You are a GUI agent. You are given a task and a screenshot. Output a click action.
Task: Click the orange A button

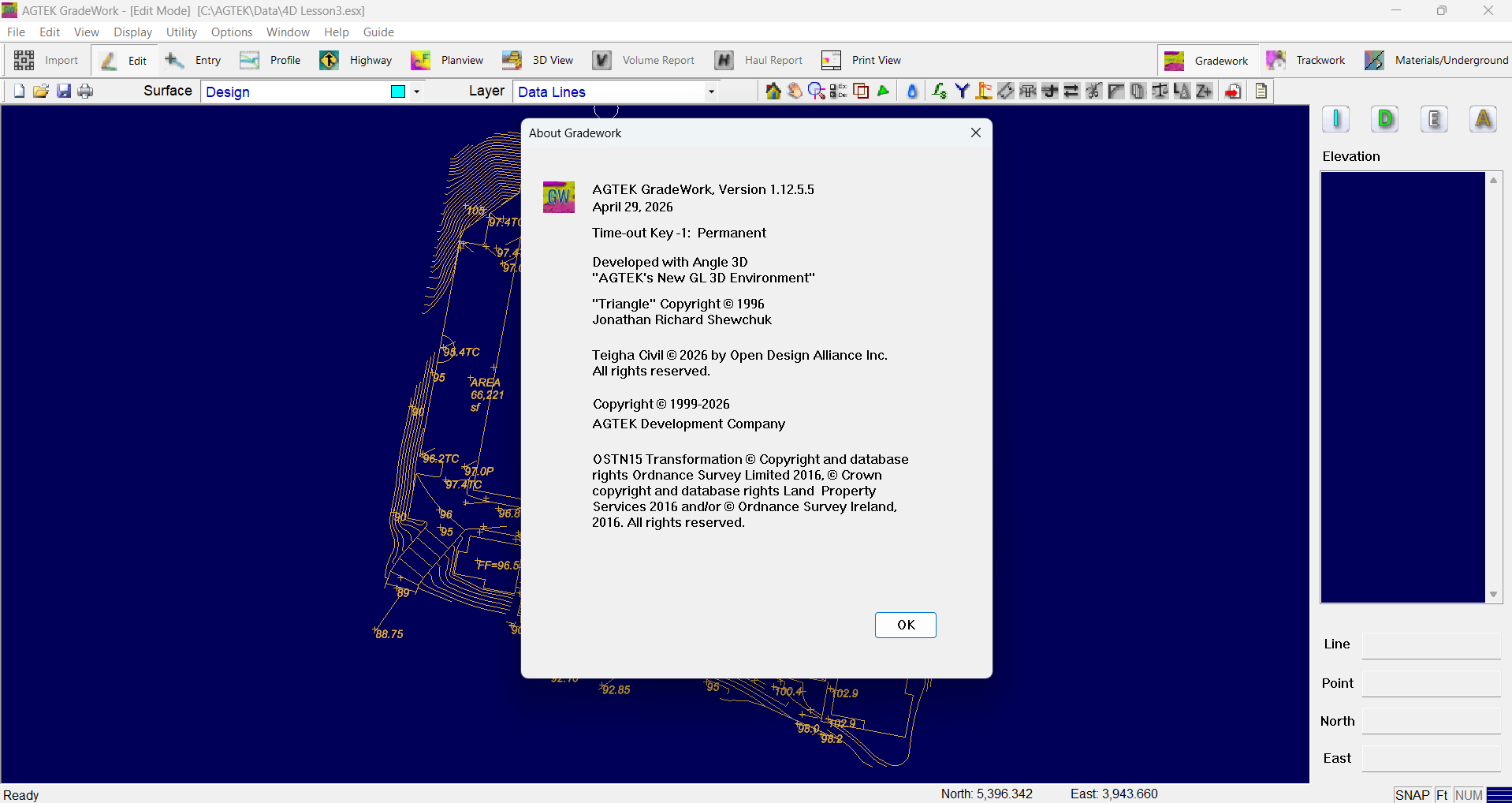pos(1484,119)
